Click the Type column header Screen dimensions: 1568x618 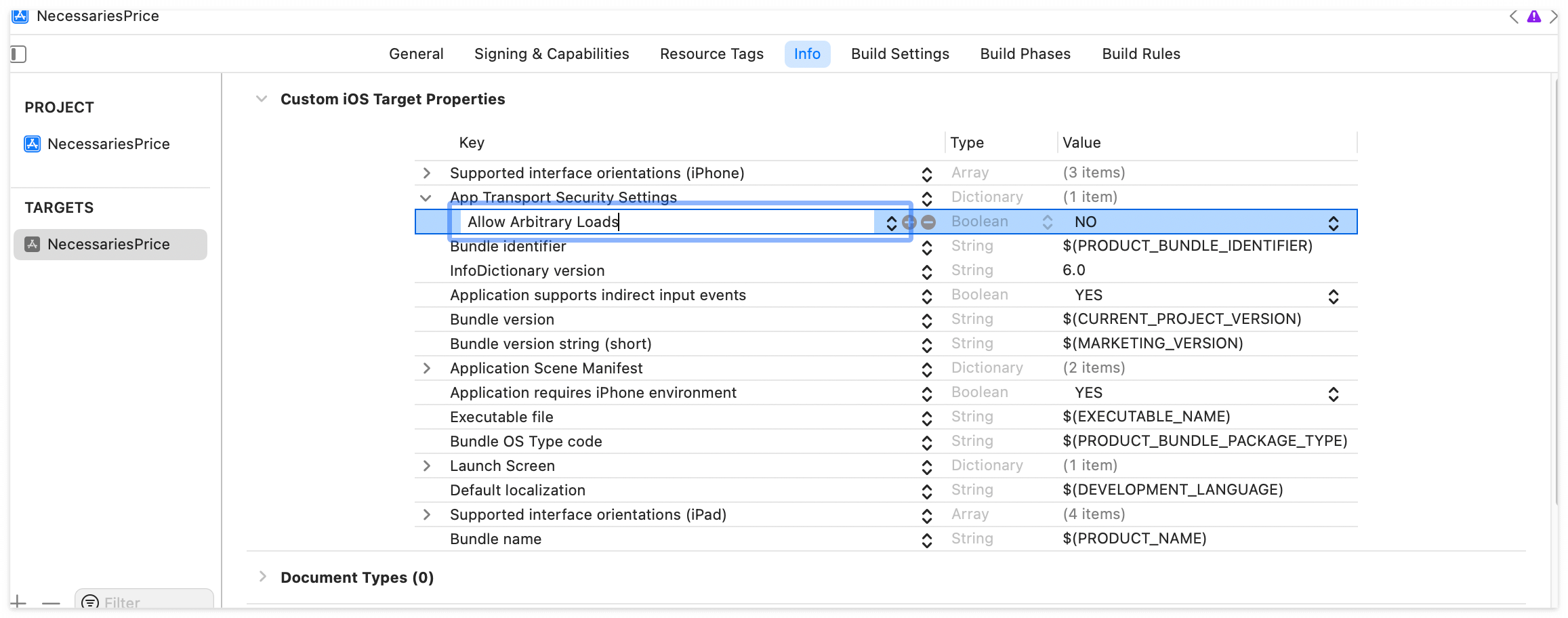pos(967,142)
